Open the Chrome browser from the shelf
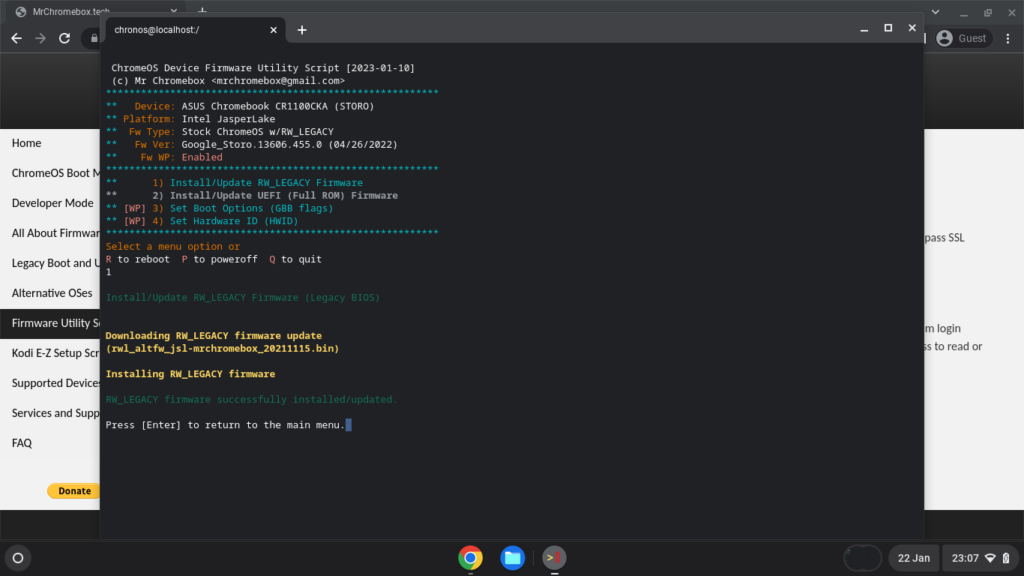The width and height of the screenshot is (1024, 576). 470,558
